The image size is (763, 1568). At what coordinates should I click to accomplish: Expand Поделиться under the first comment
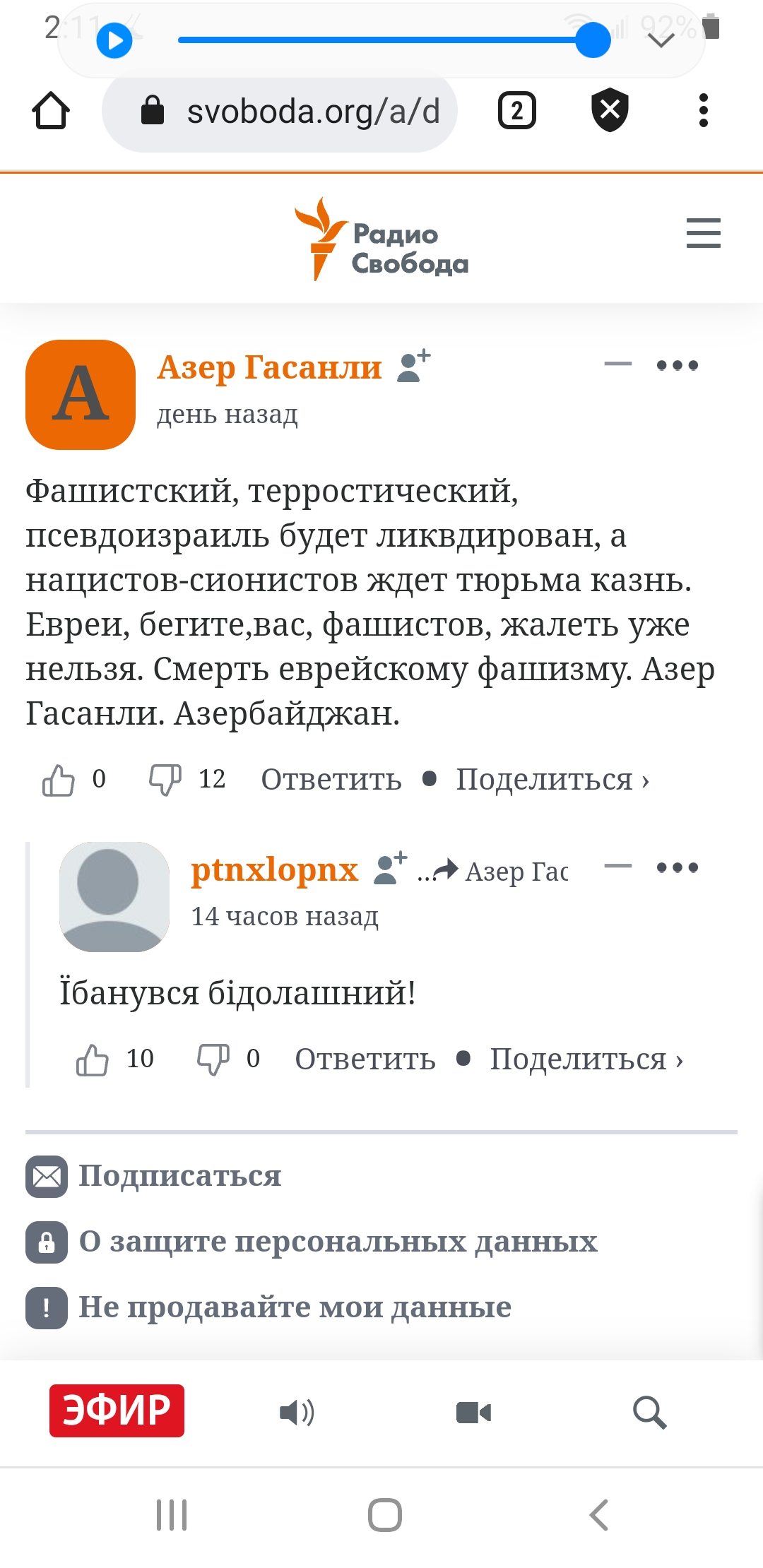(552, 780)
